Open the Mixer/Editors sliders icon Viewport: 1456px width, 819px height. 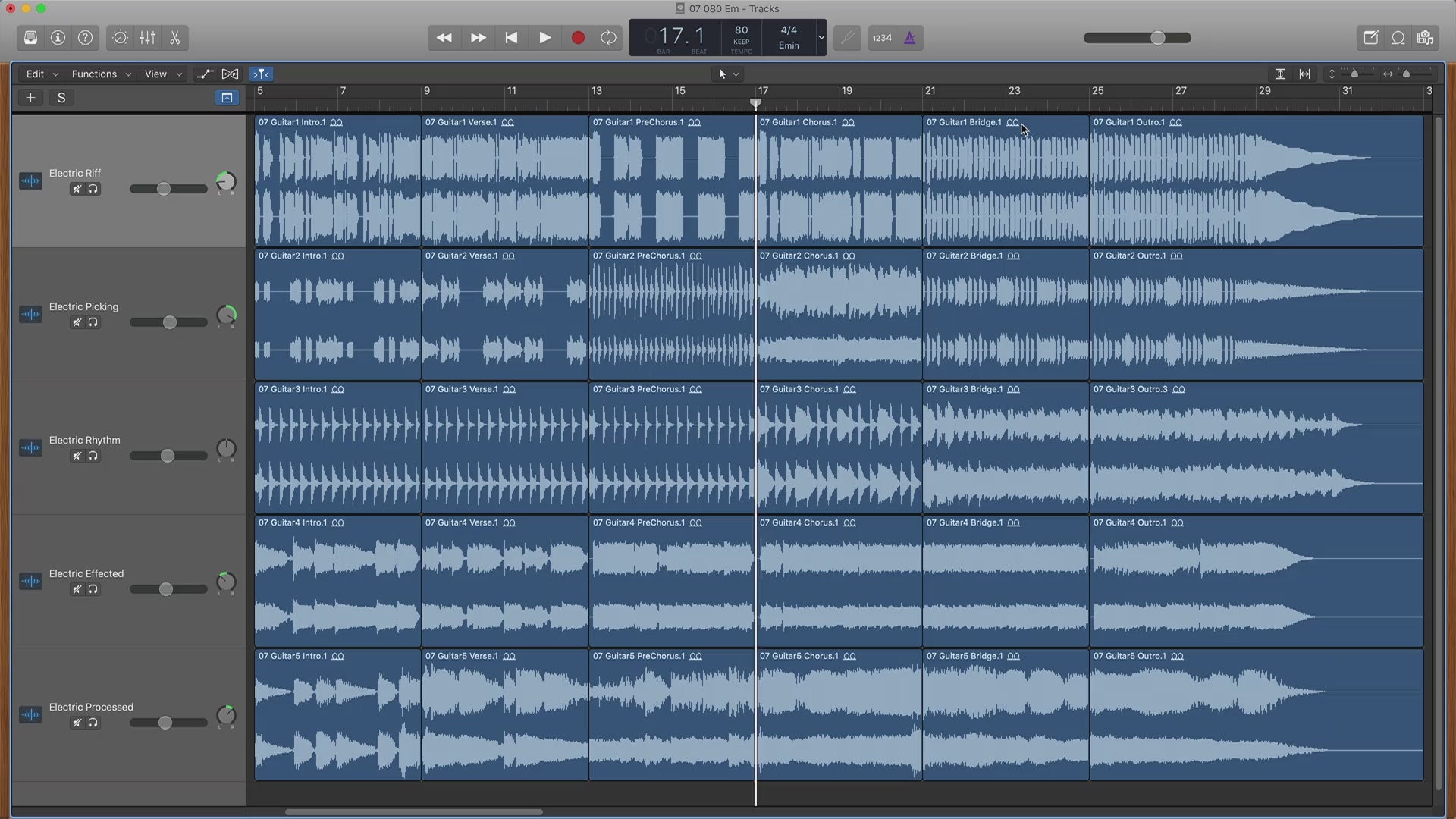(x=147, y=38)
